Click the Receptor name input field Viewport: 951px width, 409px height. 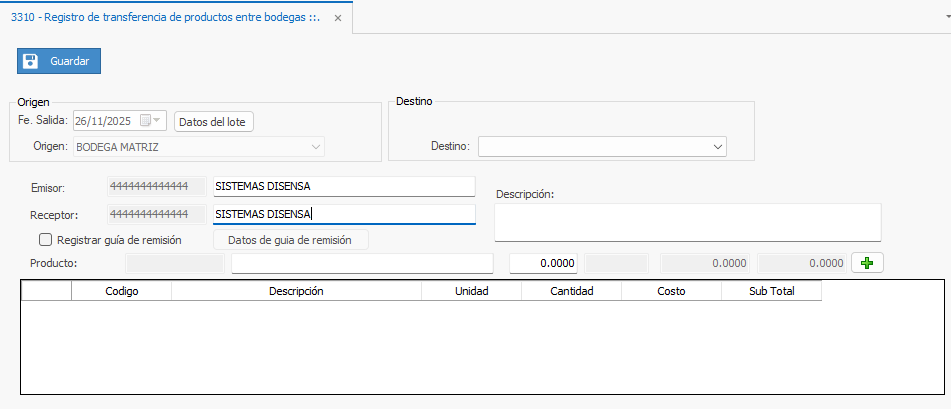[x=343, y=214]
